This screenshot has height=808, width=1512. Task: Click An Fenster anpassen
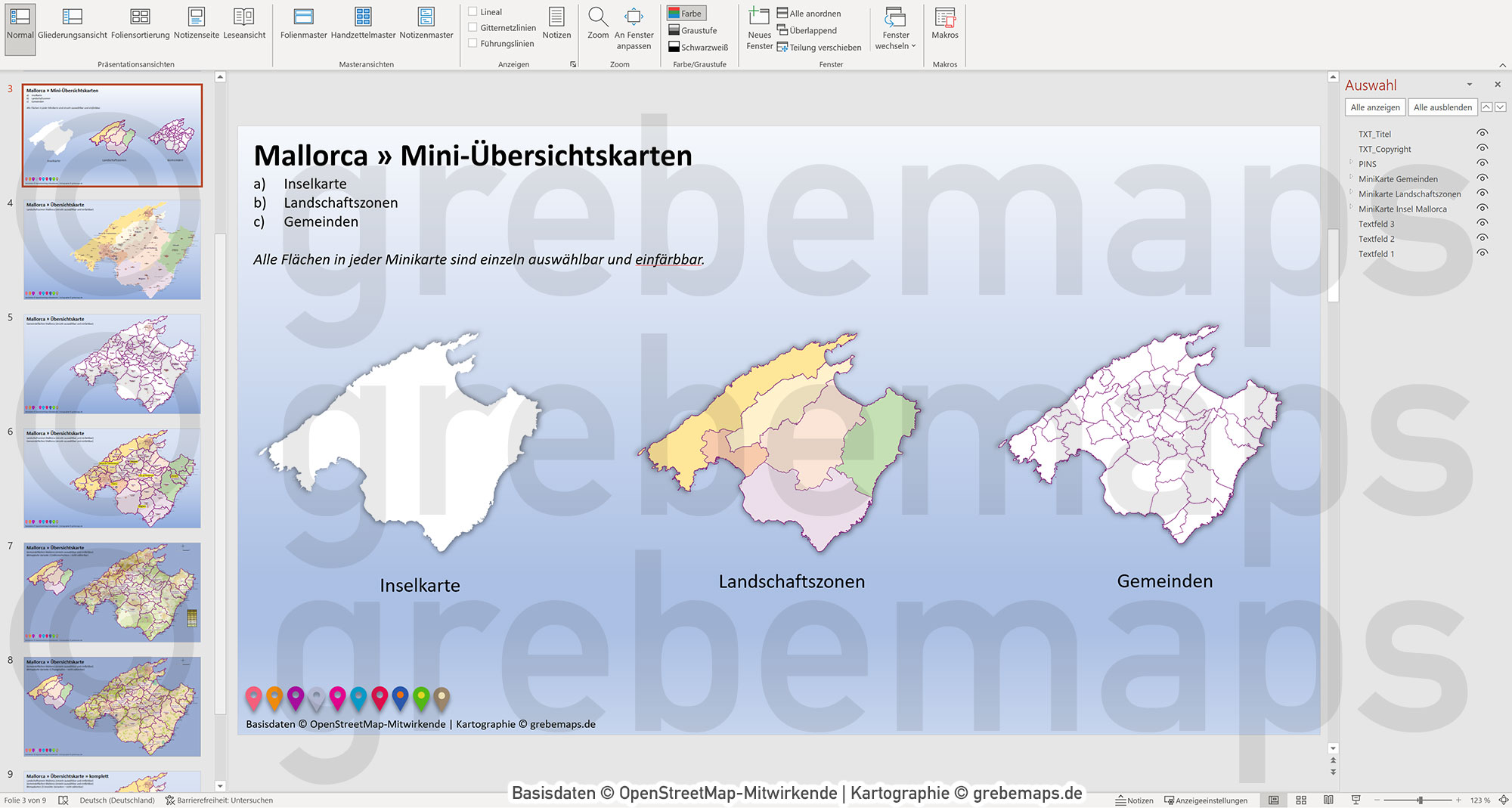click(634, 26)
